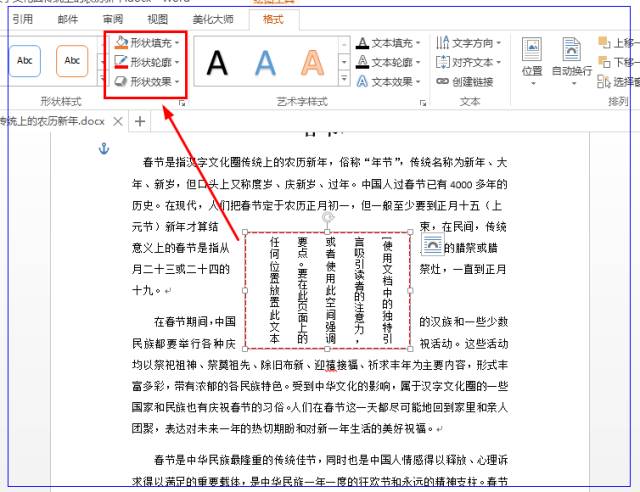Click the 文本填充 icon
Image resolution: width=640 pixels, height=492 pixels.
pyautogui.click(x=362, y=42)
